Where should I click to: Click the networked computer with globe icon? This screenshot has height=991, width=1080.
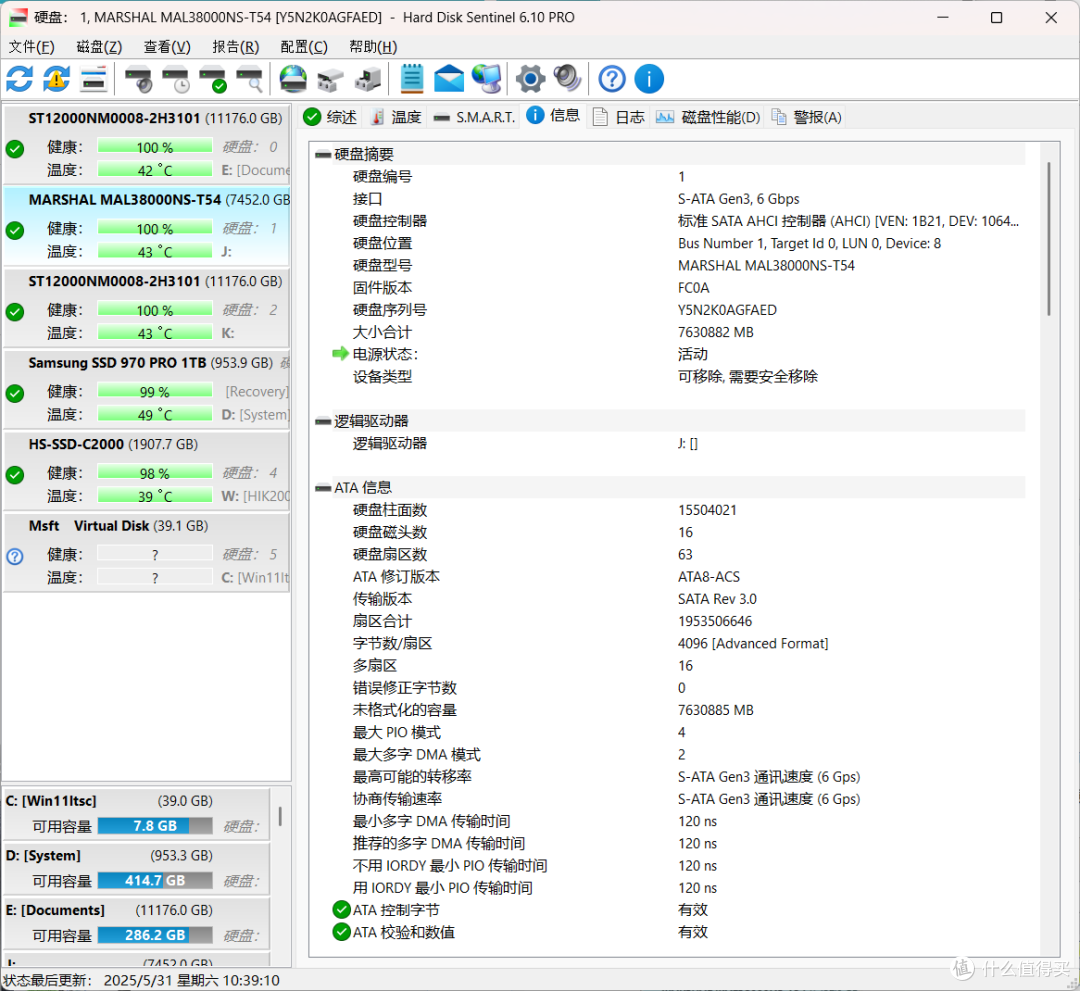coord(487,79)
